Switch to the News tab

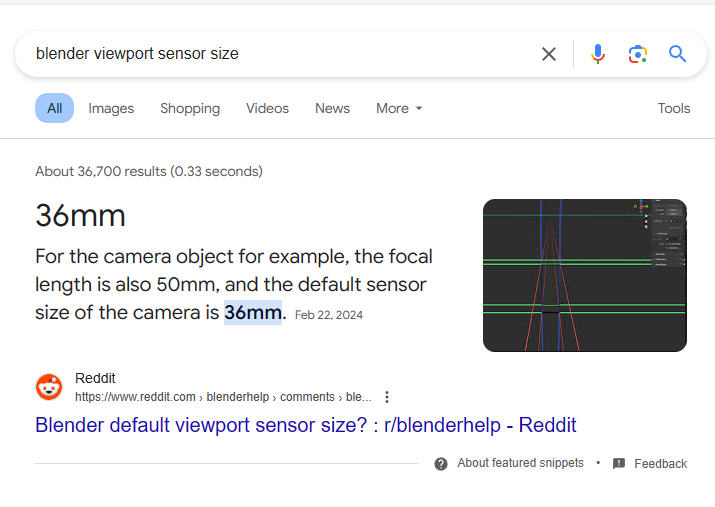point(332,108)
